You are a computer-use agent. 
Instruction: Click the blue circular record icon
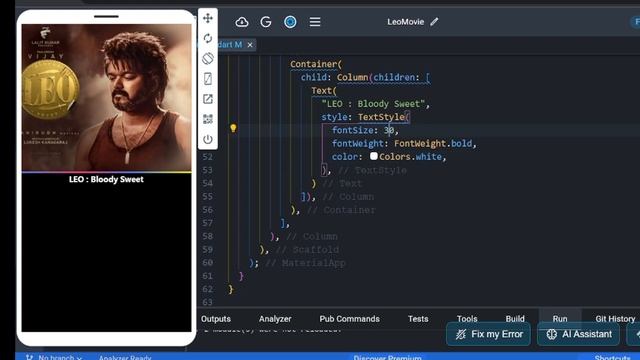pyautogui.click(x=290, y=22)
